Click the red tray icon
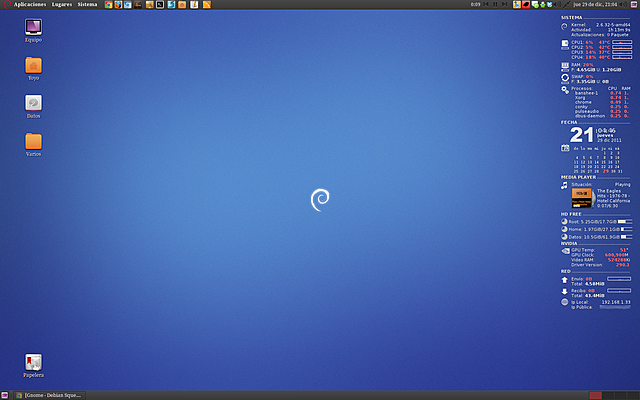 [x=526, y=4]
